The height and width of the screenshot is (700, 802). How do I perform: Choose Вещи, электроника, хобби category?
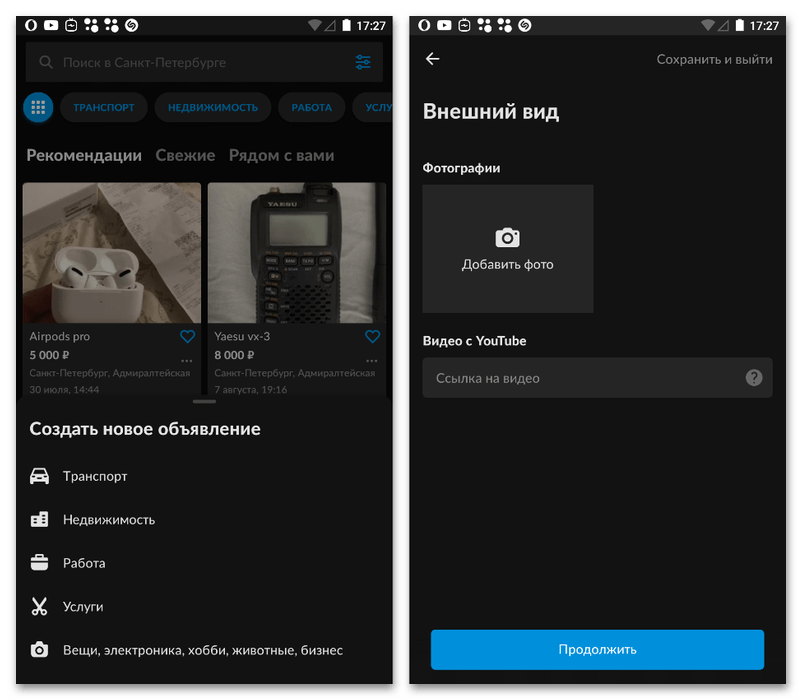coord(205,650)
